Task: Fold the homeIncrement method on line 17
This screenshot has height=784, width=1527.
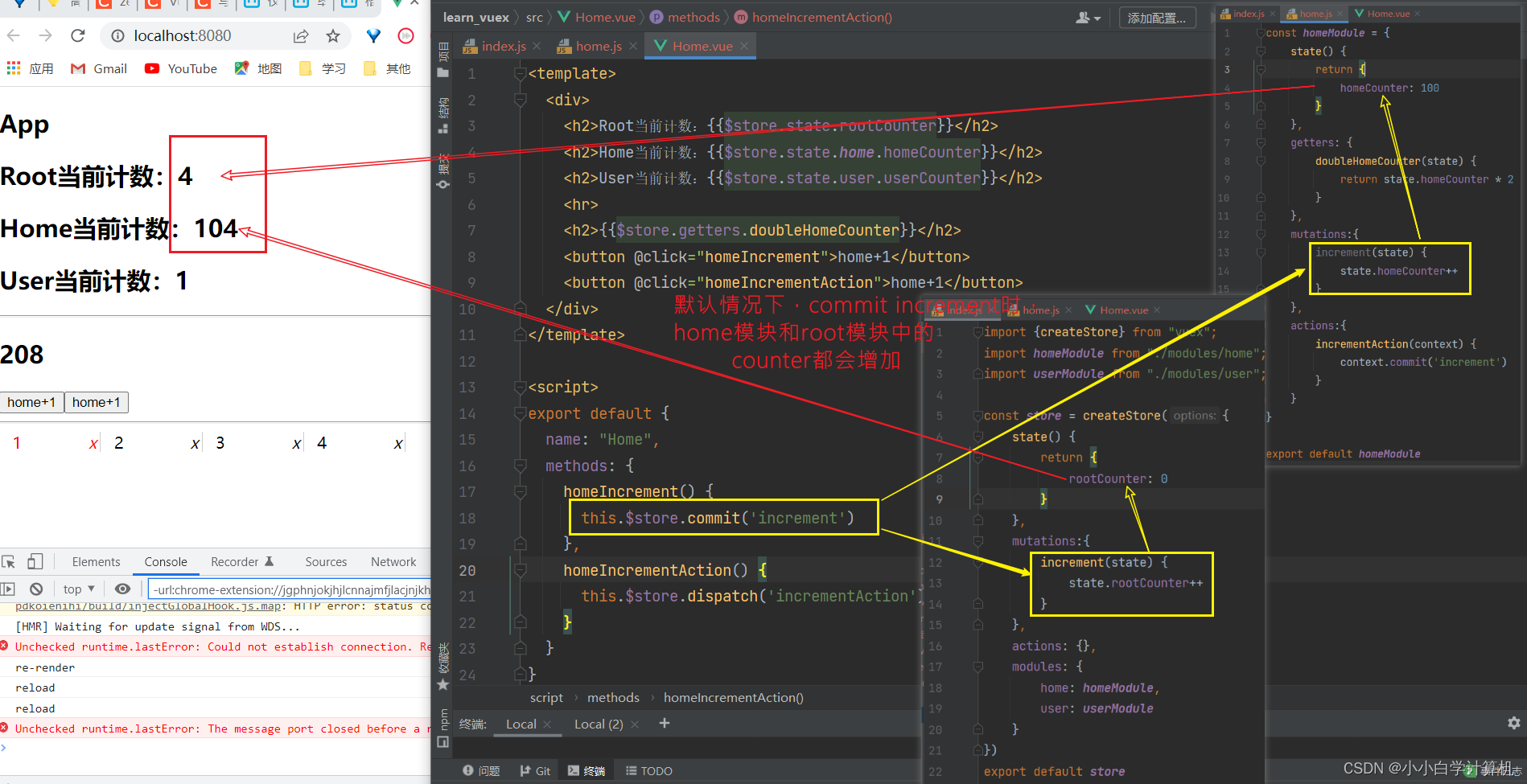Action: 521,491
